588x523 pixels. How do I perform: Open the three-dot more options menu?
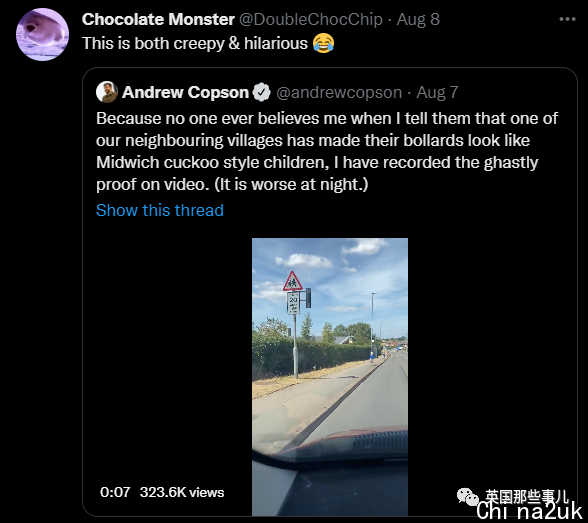(567, 19)
